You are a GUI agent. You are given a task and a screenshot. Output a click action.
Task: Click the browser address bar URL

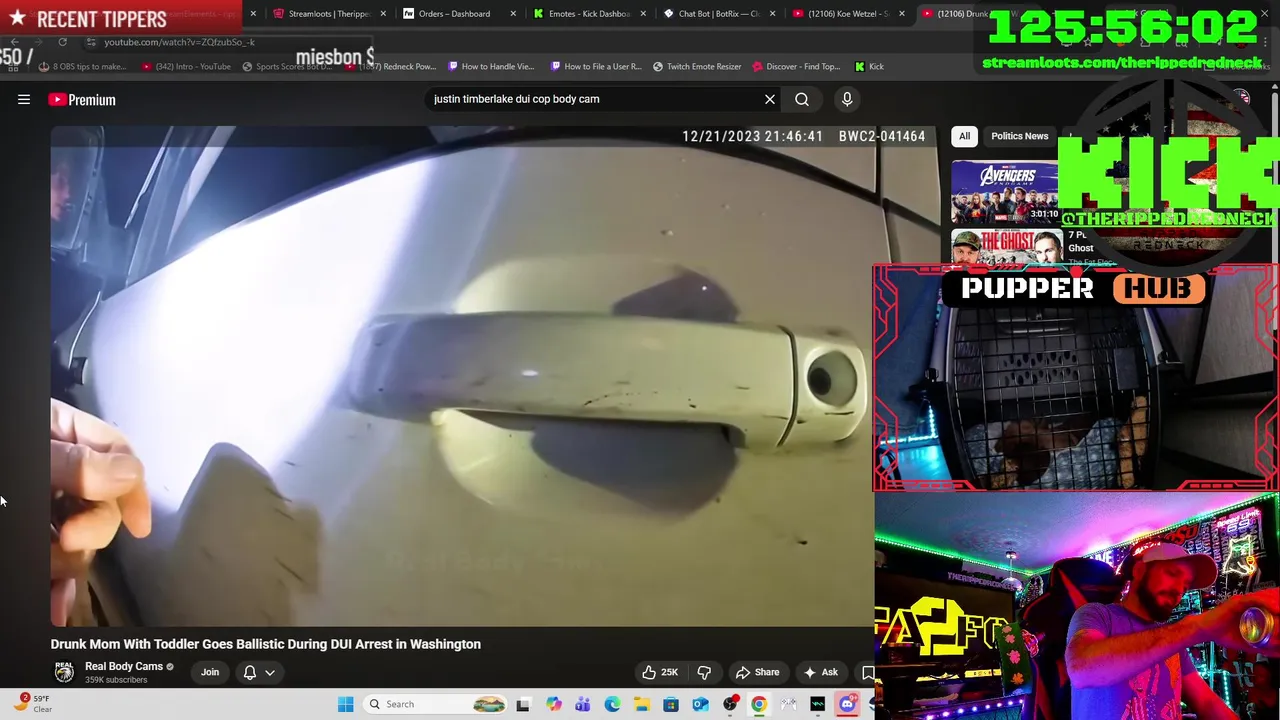179,42
